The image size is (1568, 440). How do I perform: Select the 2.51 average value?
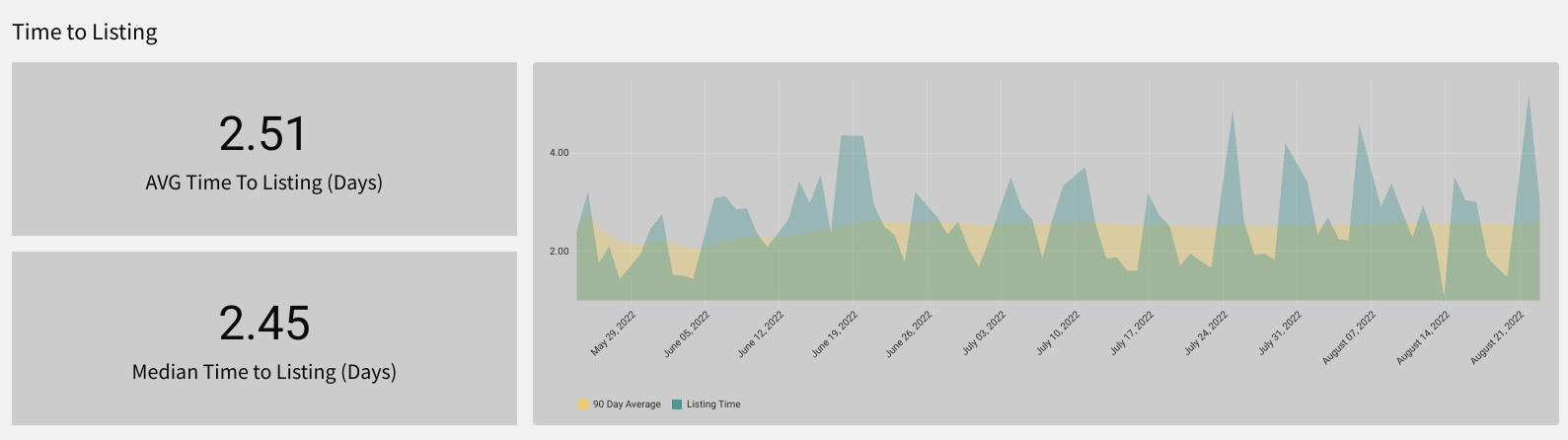click(263, 134)
